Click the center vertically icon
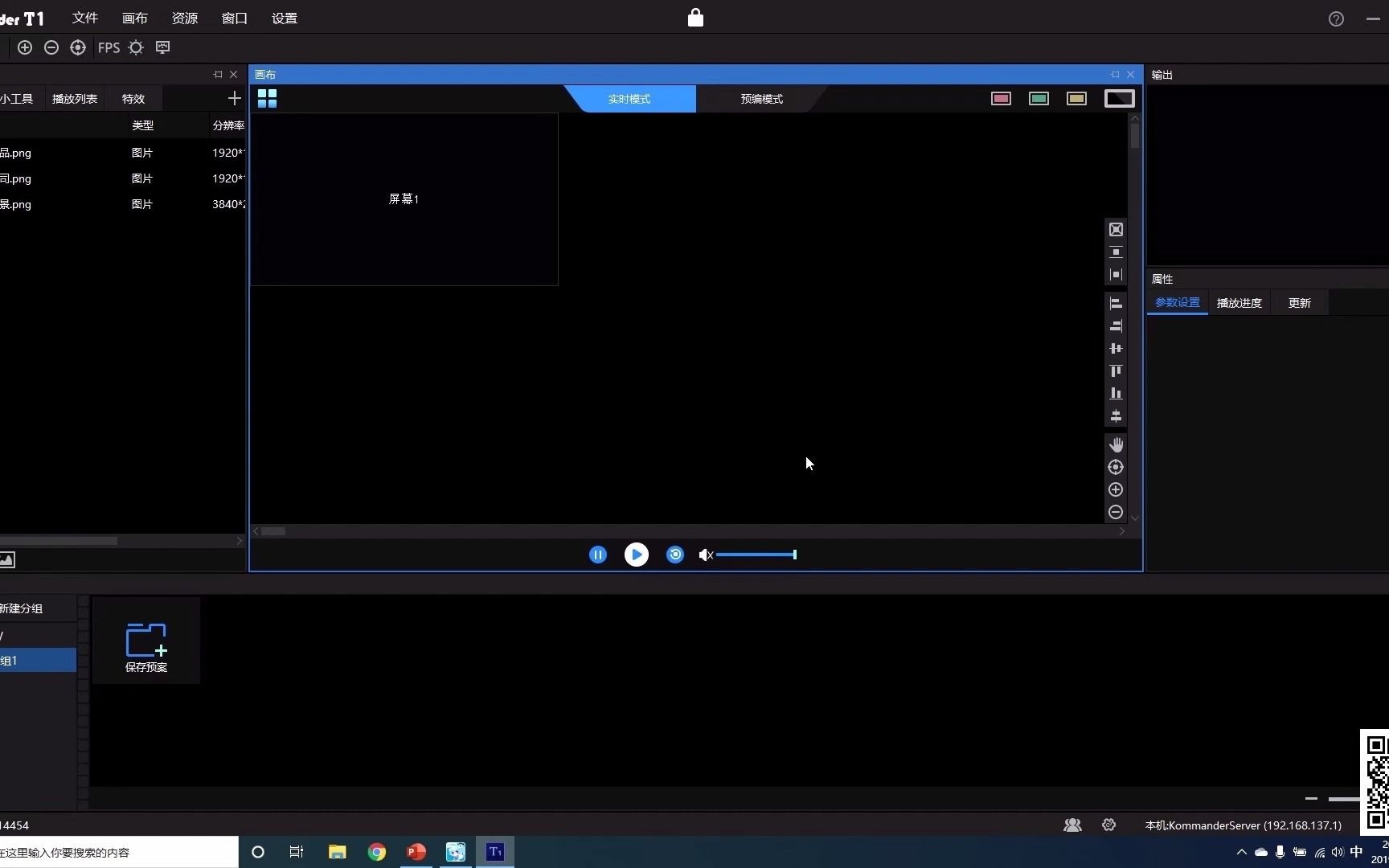This screenshot has width=1389, height=868. point(1116,416)
